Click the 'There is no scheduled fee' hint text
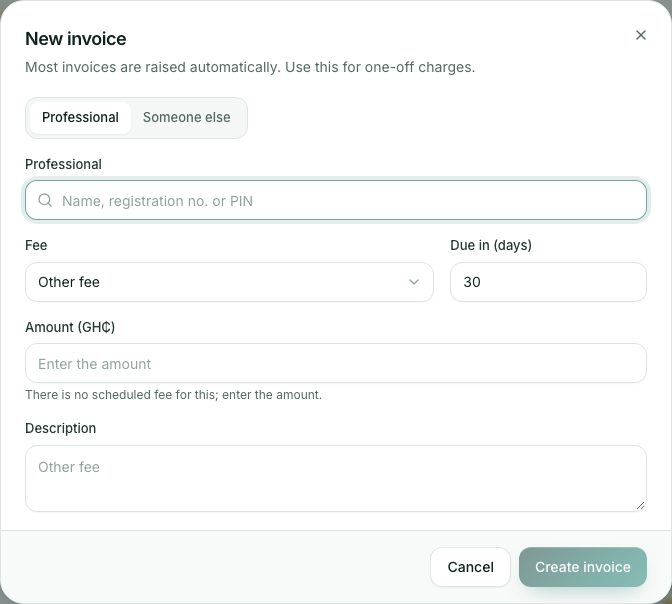The image size is (672, 604). pyautogui.click(x=173, y=395)
